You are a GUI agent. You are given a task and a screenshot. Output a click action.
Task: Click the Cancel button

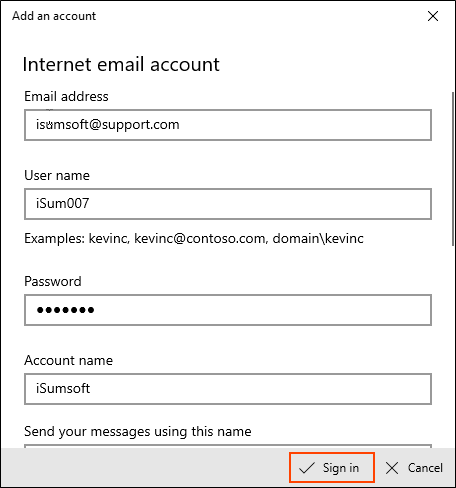(x=414, y=468)
